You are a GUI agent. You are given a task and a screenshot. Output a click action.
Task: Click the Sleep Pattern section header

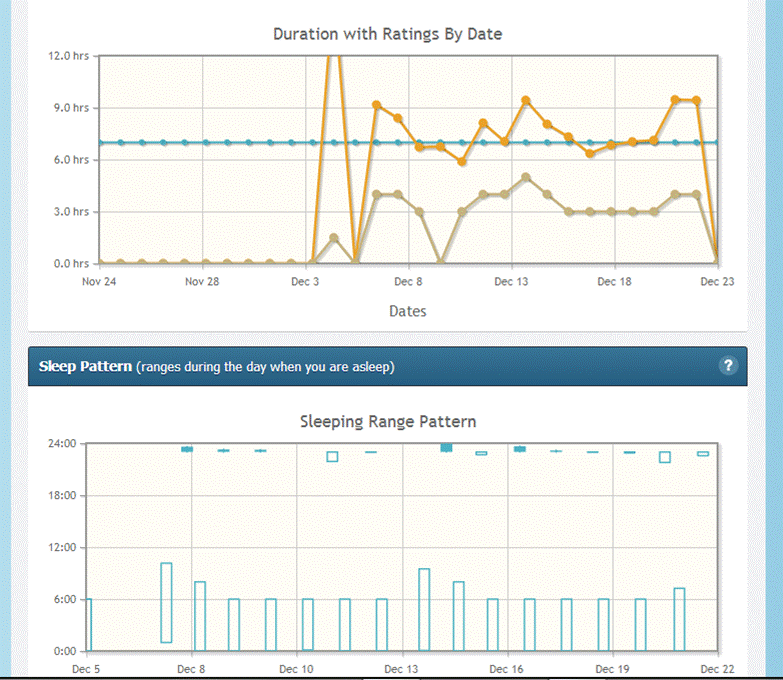(388, 366)
